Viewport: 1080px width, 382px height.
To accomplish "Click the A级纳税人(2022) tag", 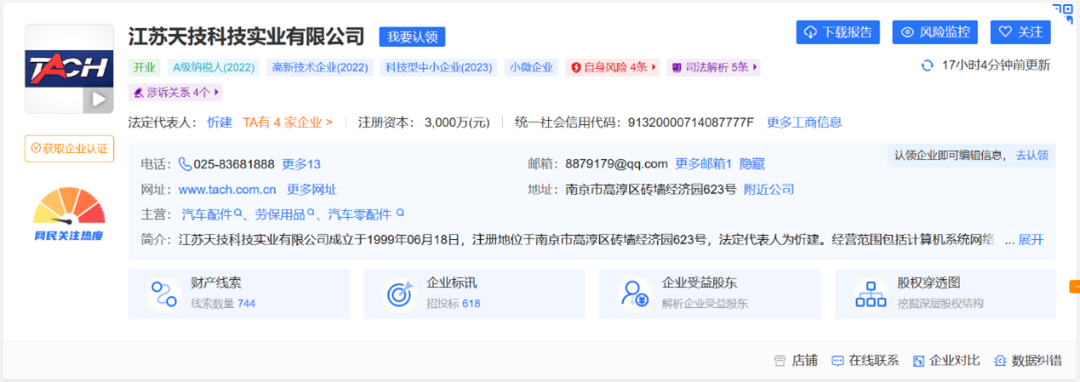I will (214, 67).
